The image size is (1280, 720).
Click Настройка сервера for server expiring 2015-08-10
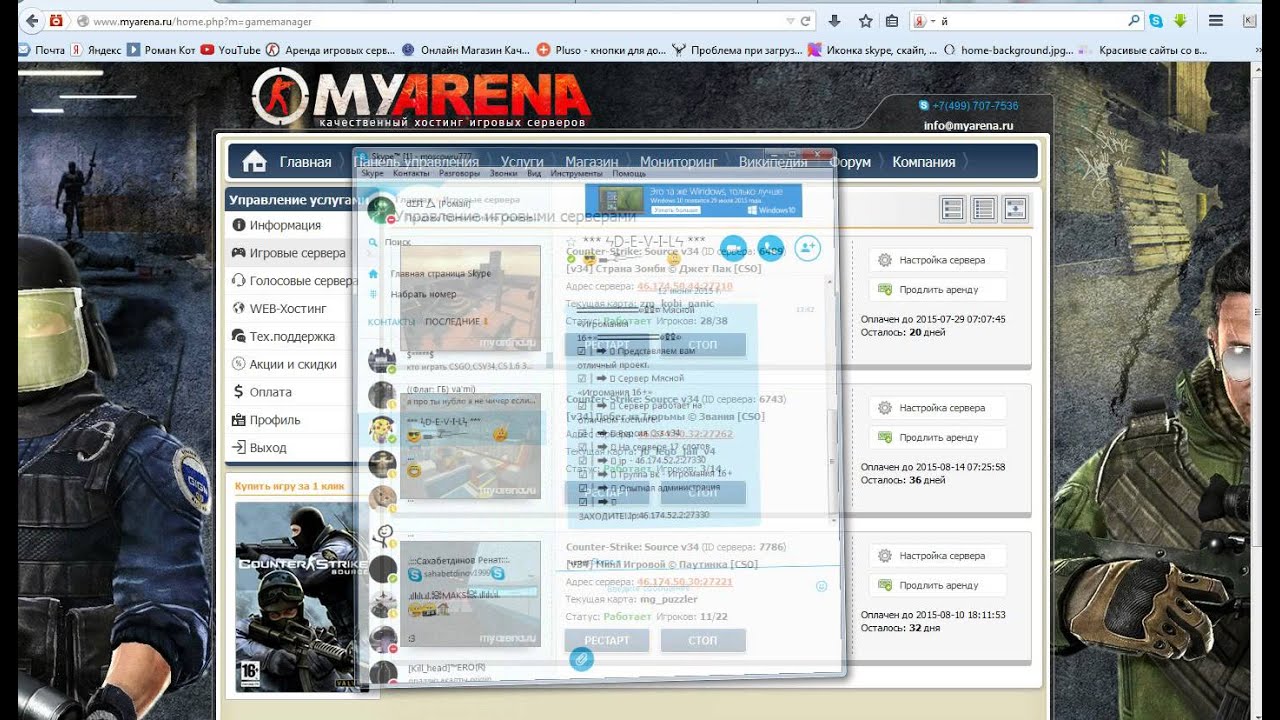point(936,556)
